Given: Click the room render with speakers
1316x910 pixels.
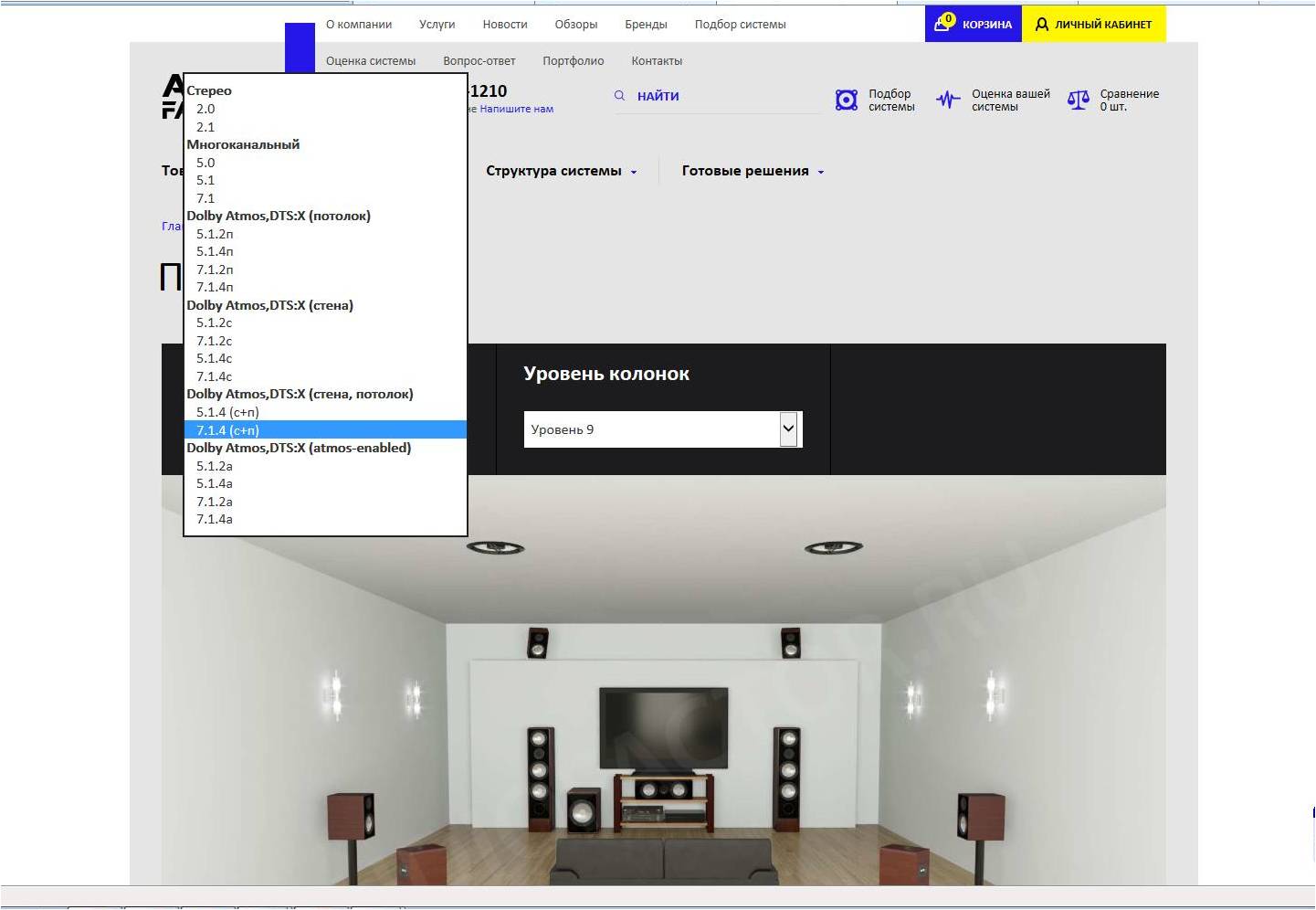Looking at the screenshot, I should (664, 680).
